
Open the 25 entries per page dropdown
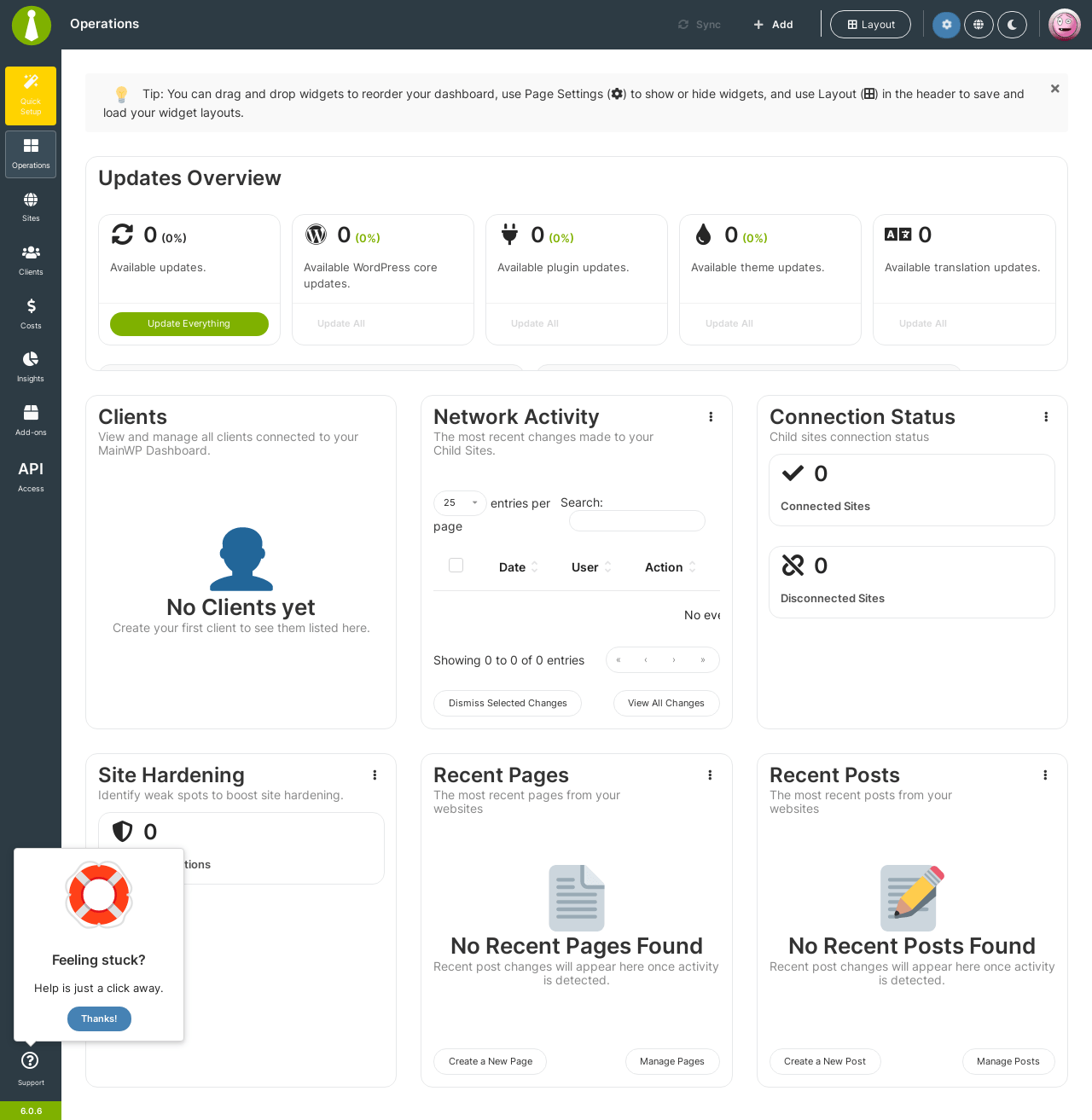pyautogui.click(x=460, y=503)
